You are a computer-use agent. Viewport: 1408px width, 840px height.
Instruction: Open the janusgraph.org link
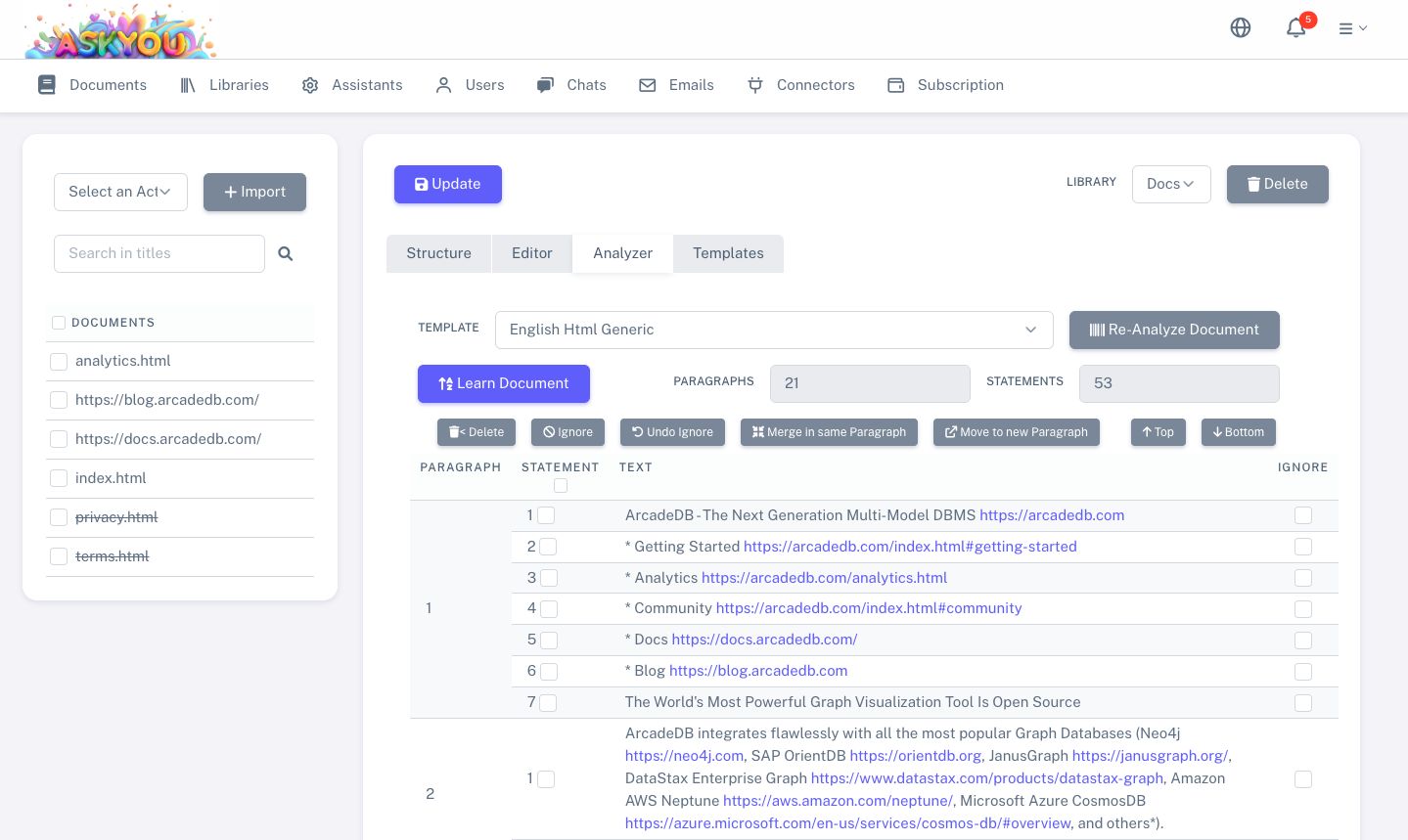click(1150, 756)
